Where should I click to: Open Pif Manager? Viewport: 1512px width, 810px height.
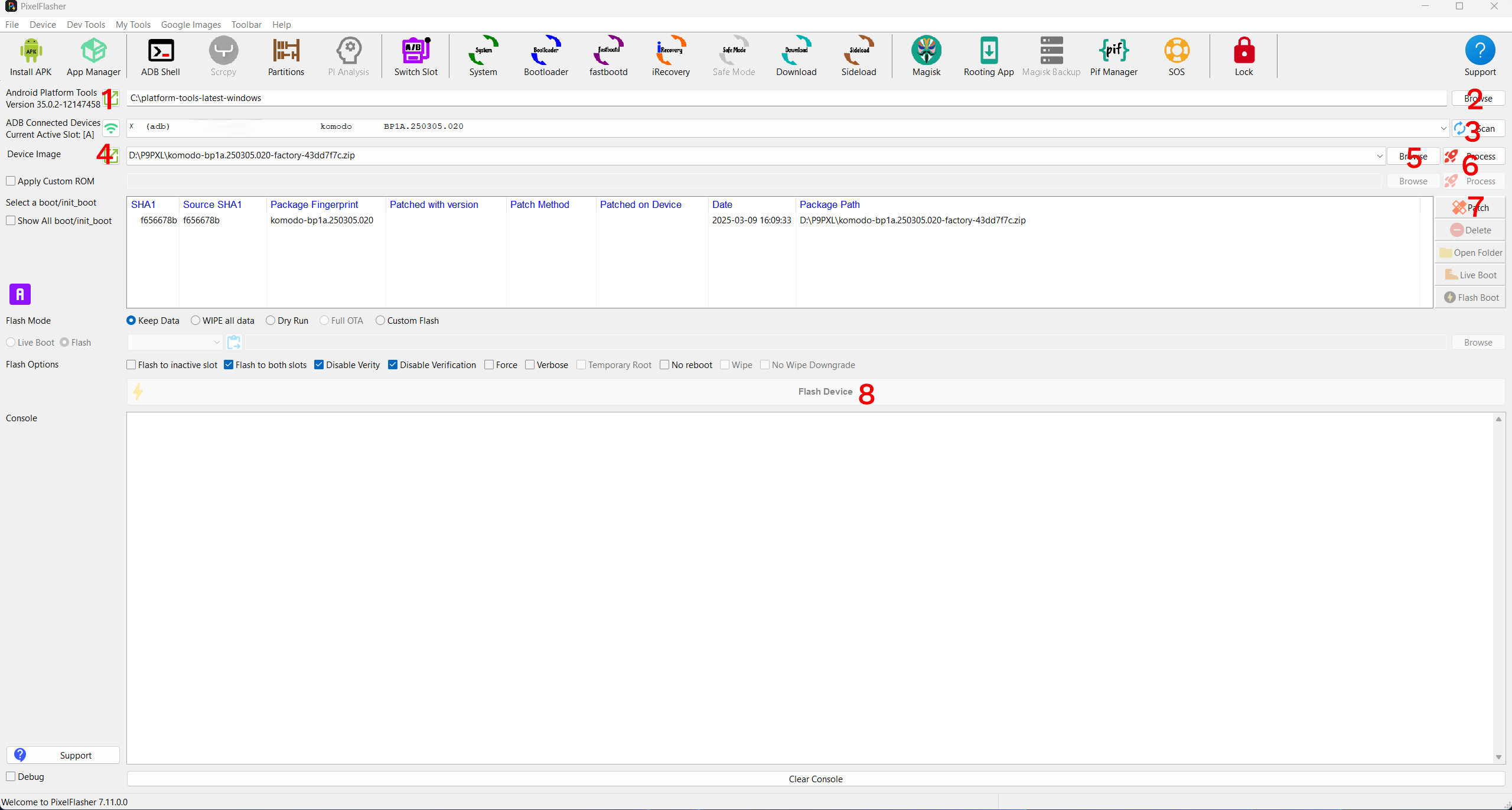point(1114,57)
